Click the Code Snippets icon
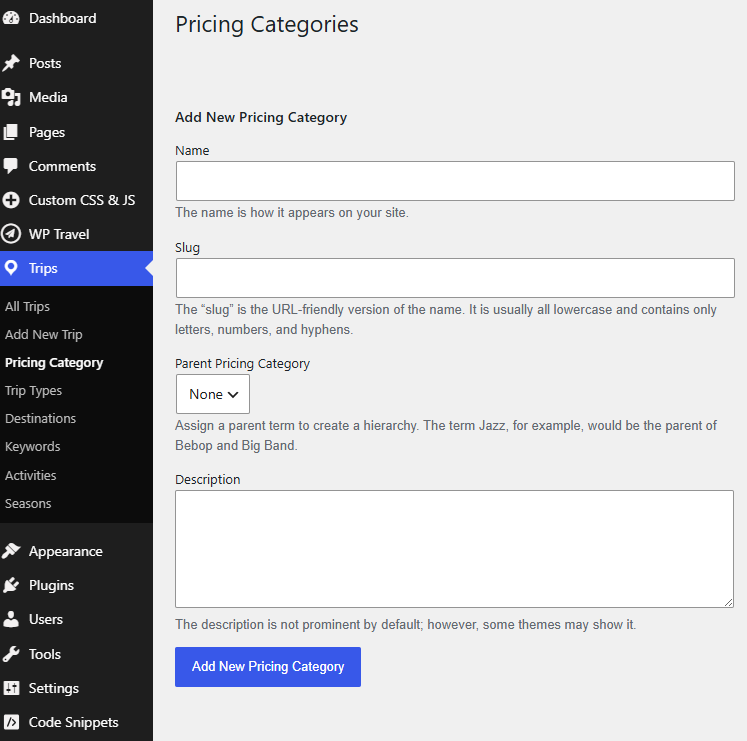This screenshot has height=741, width=747. [x=11, y=722]
